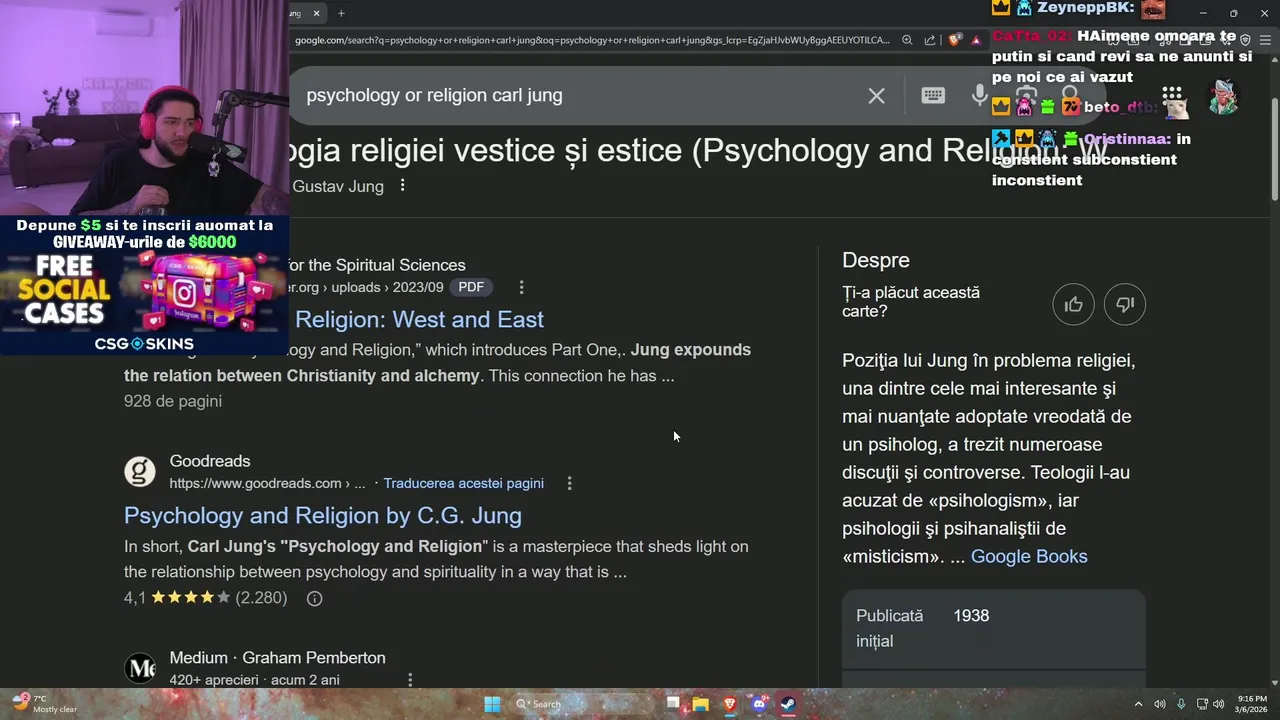The width and height of the screenshot is (1280, 720).
Task: Click the Brave Rewards triangle icon
Action: (976, 40)
